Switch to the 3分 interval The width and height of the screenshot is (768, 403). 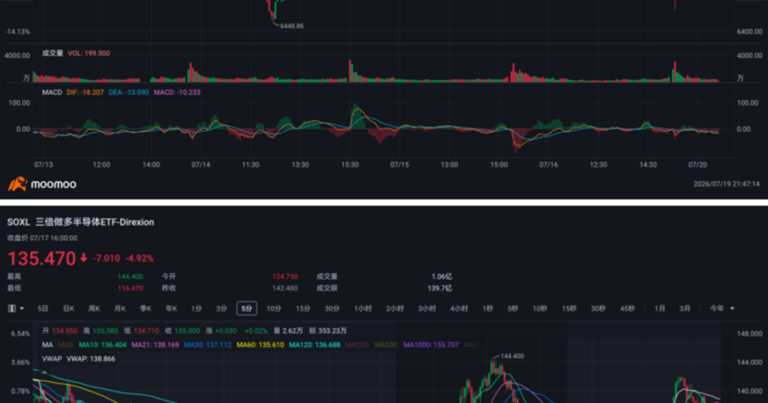pos(221,308)
